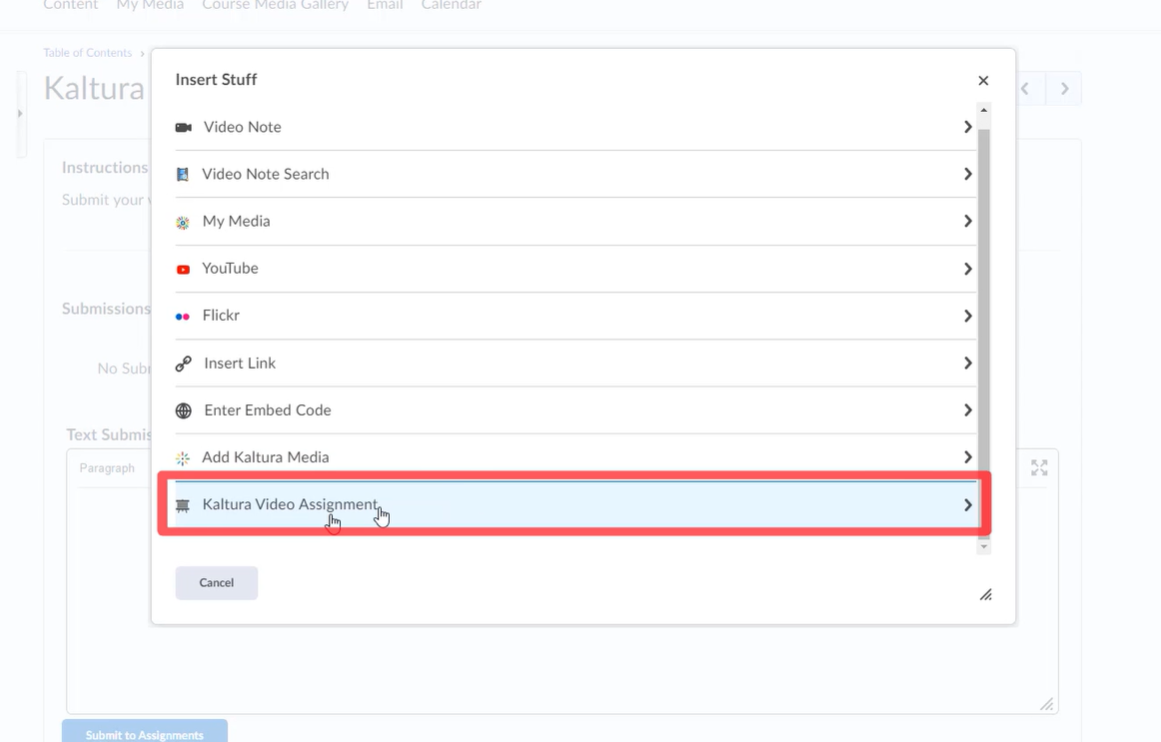
Task: Click Submit to Assignments button
Action: coord(144,732)
